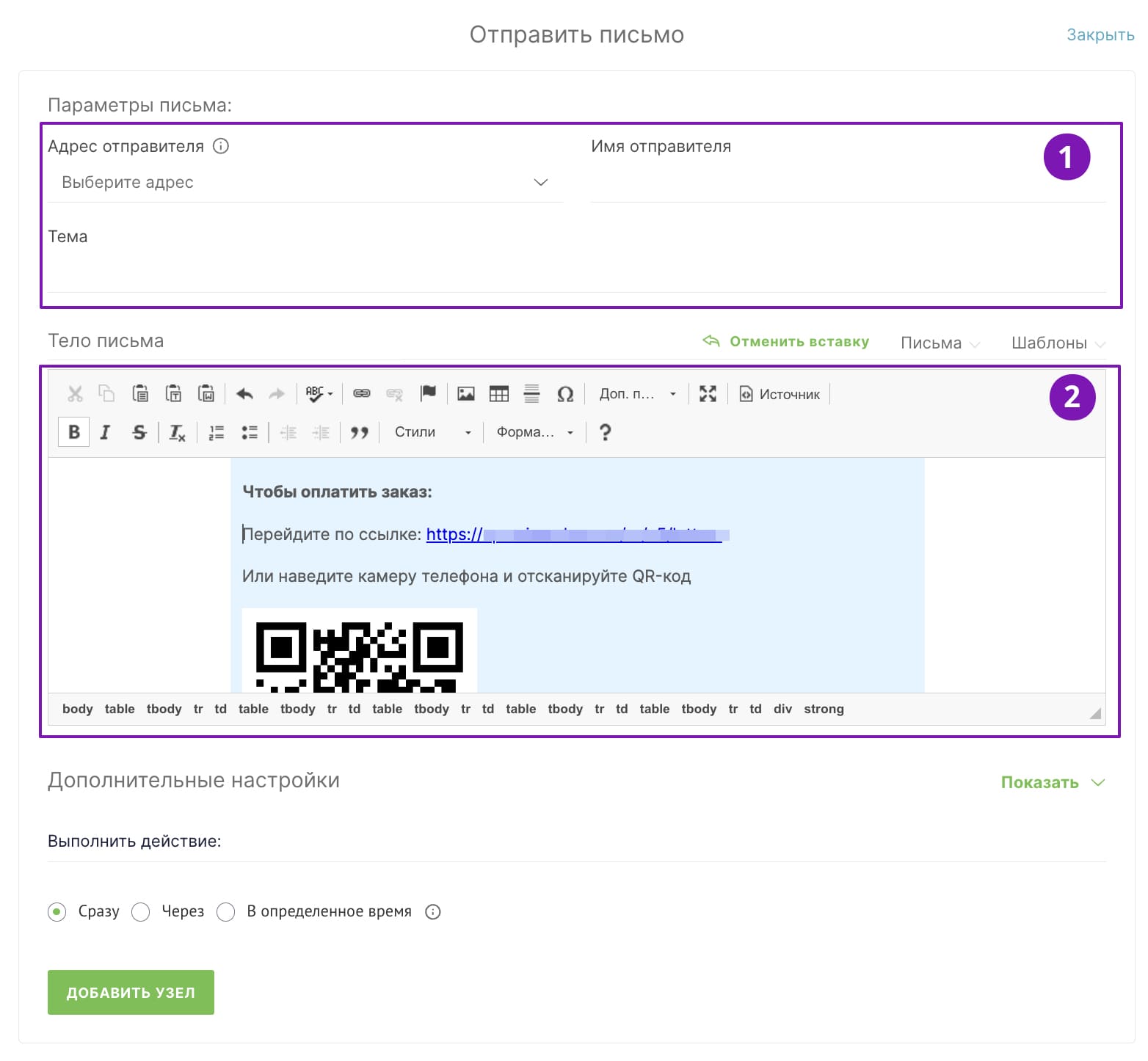1148x1061 pixels.
Task: Open the Шаблоны dropdown
Action: (1058, 343)
